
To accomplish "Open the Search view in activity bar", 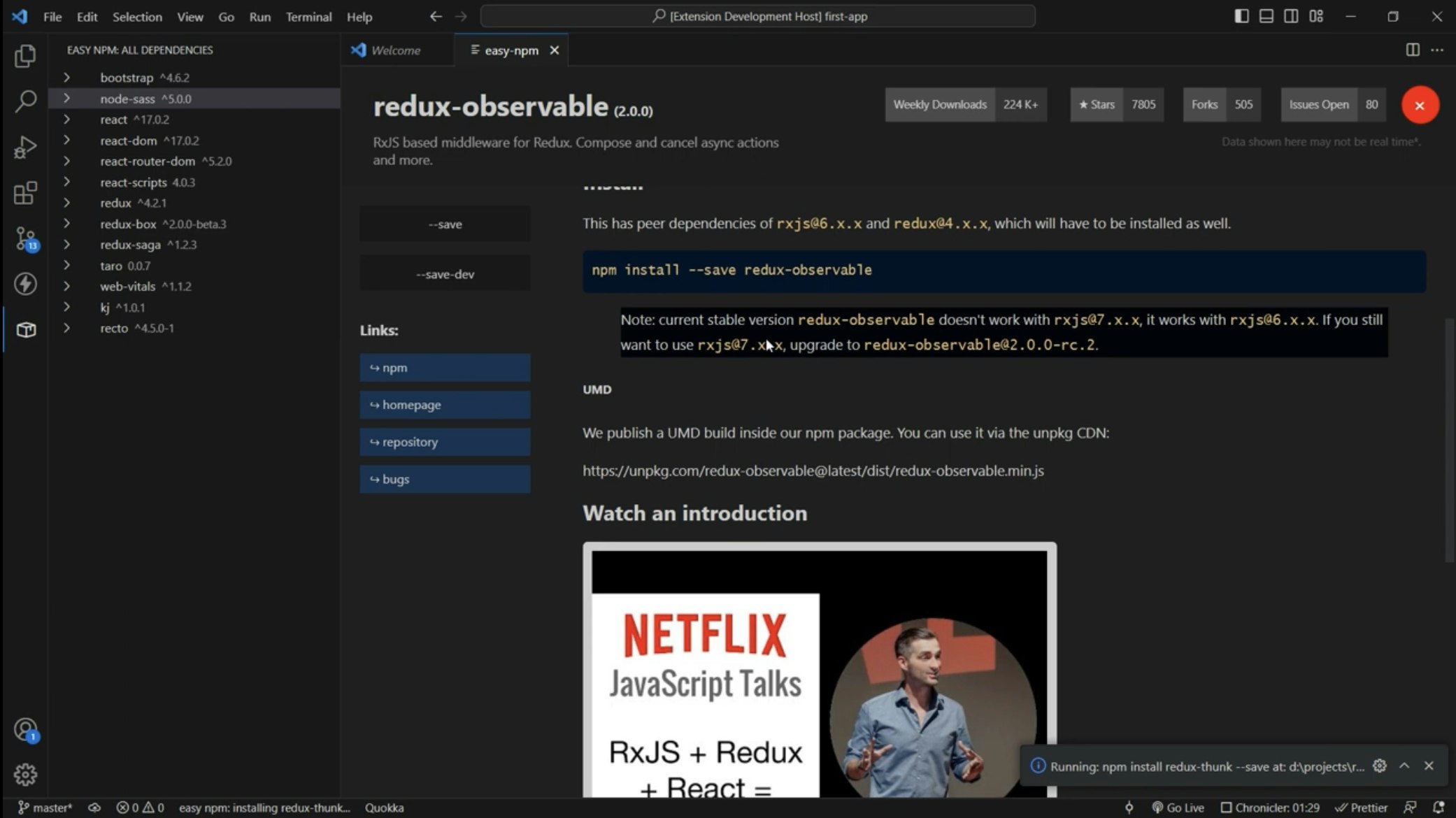I will pos(25,101).
